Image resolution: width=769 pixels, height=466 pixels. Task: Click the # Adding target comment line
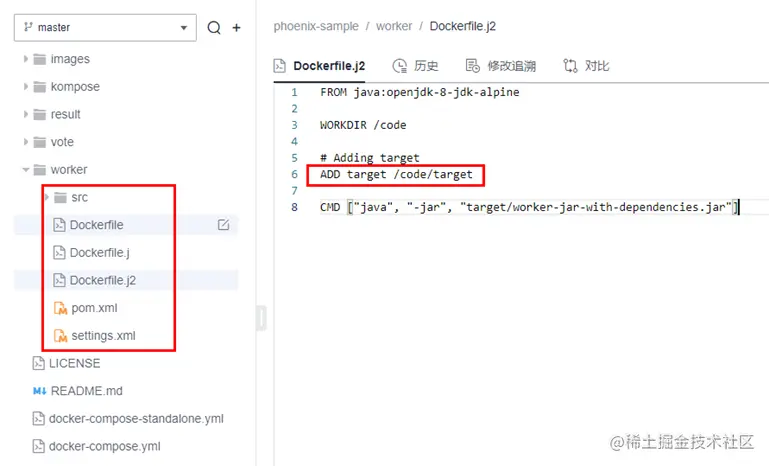(370, 158)
